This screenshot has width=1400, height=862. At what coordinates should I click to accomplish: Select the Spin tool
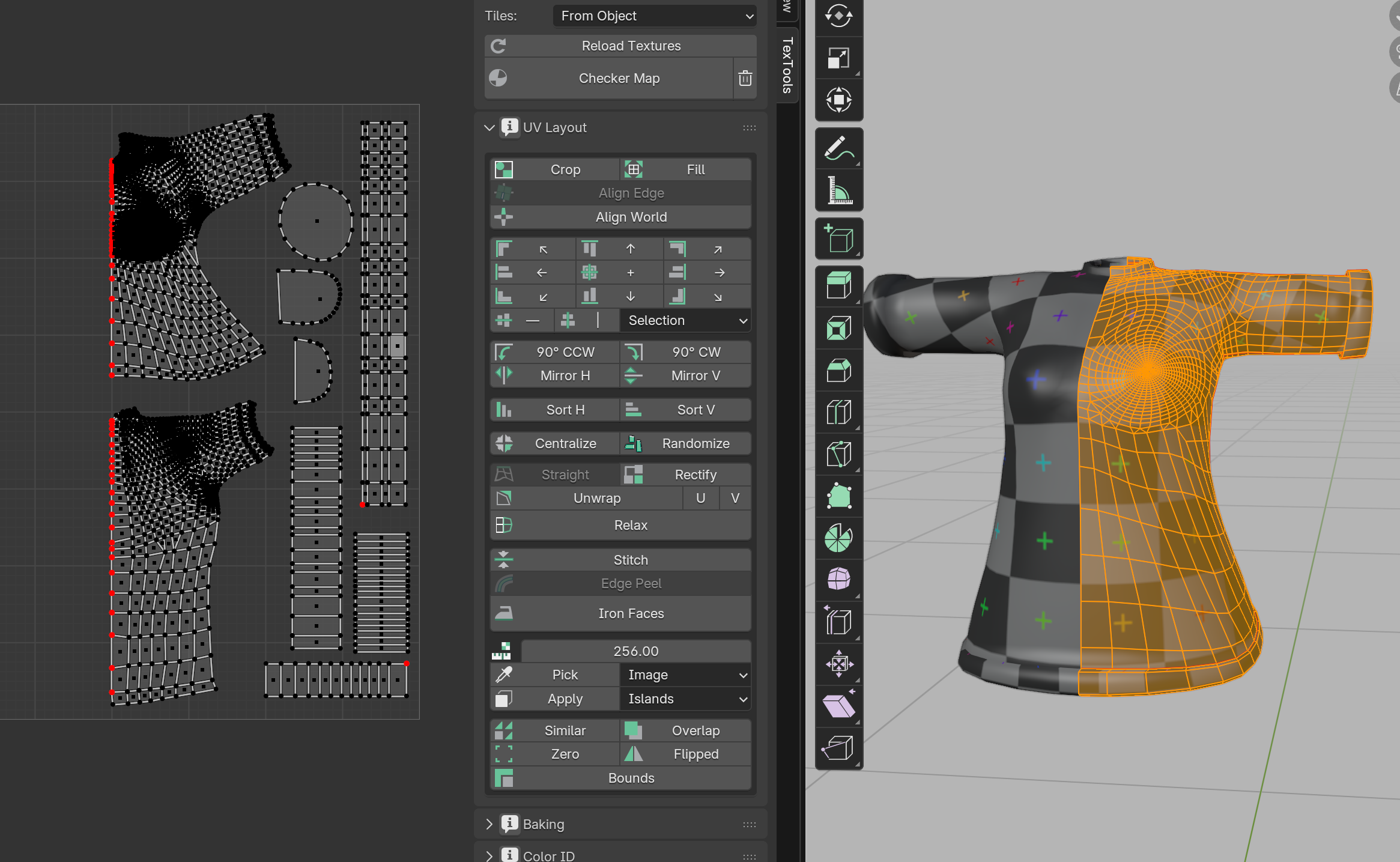838,538
